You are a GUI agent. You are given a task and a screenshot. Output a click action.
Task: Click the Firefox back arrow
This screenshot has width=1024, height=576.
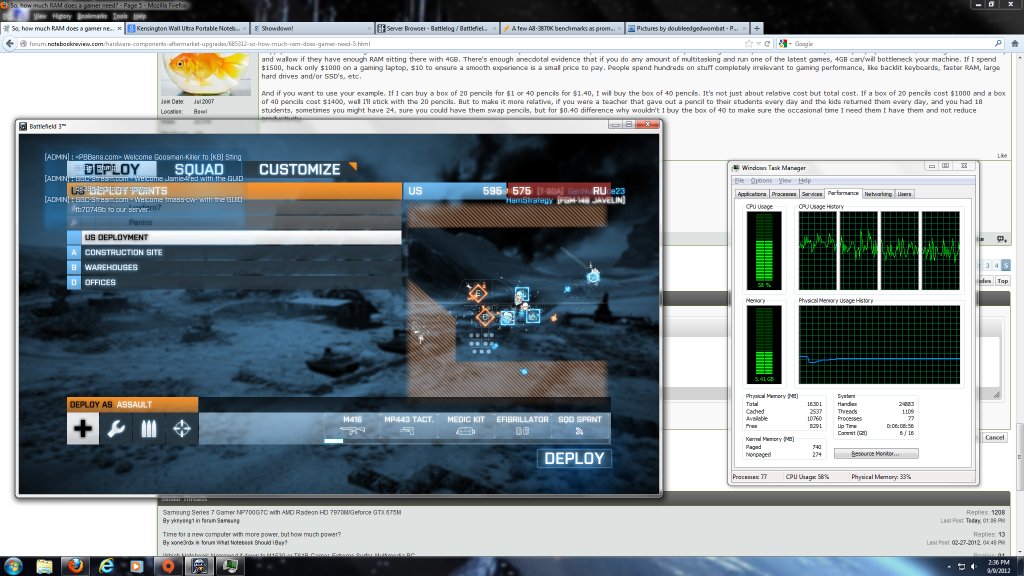(x=9, y=44)
